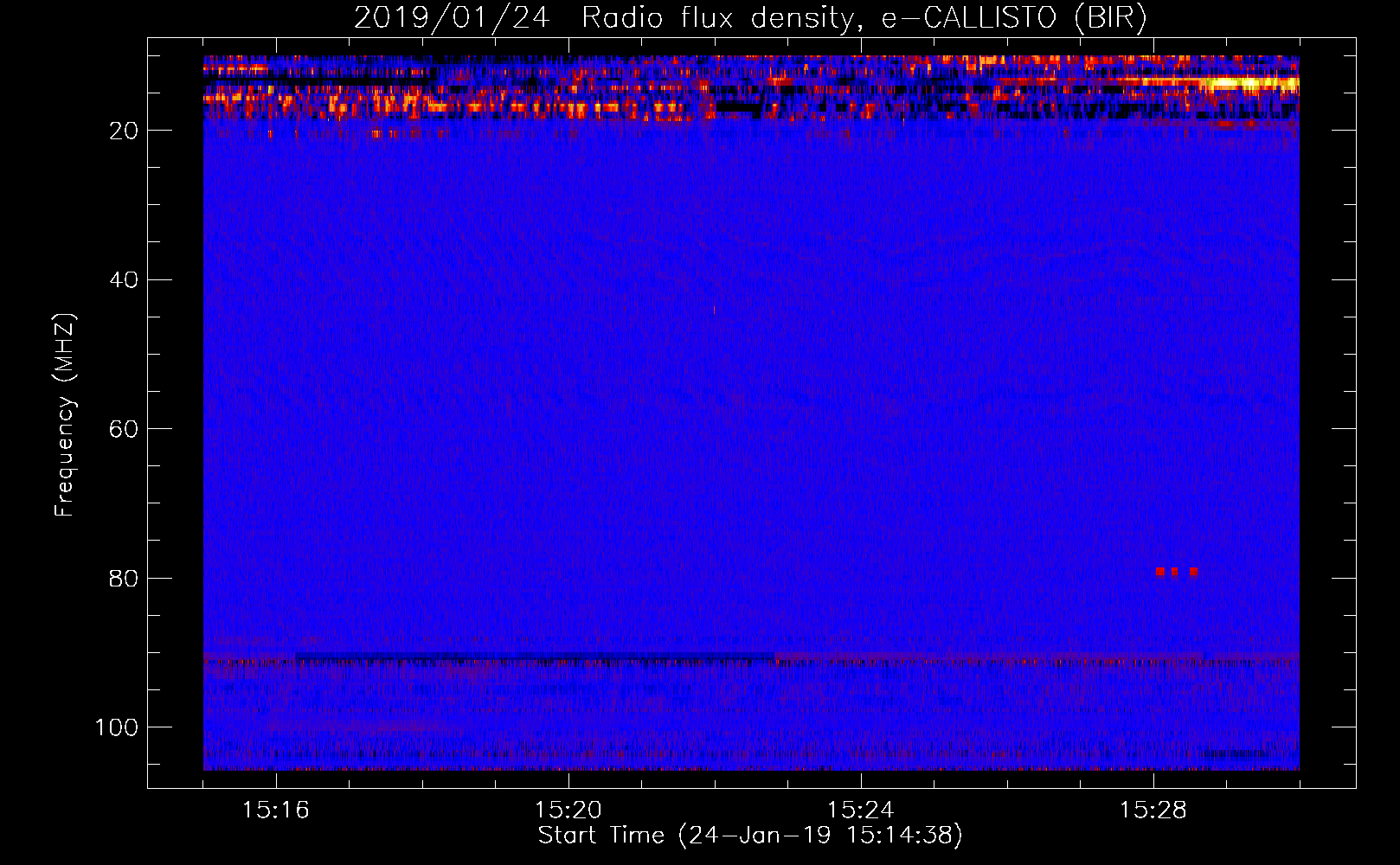
Task: Click the 80 MHz frequency tick label
Action: click(x=125, y=578)
